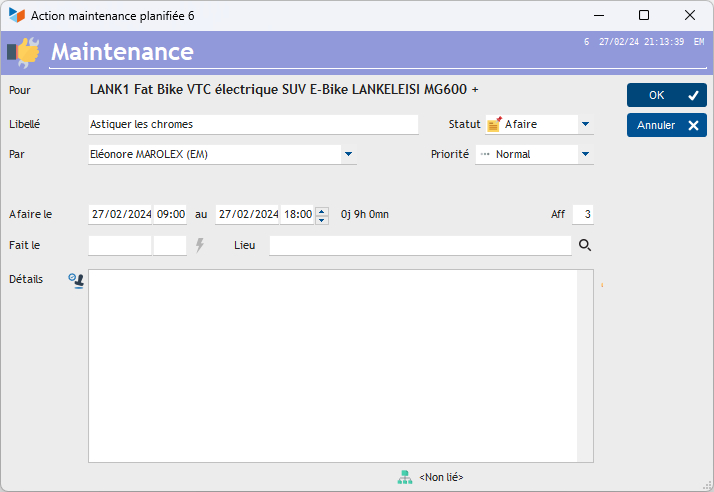Open the Statut dropdown arrow
The width and height of the screenshot is (714, 492).
pyautogui.click(x=585, y=124)
